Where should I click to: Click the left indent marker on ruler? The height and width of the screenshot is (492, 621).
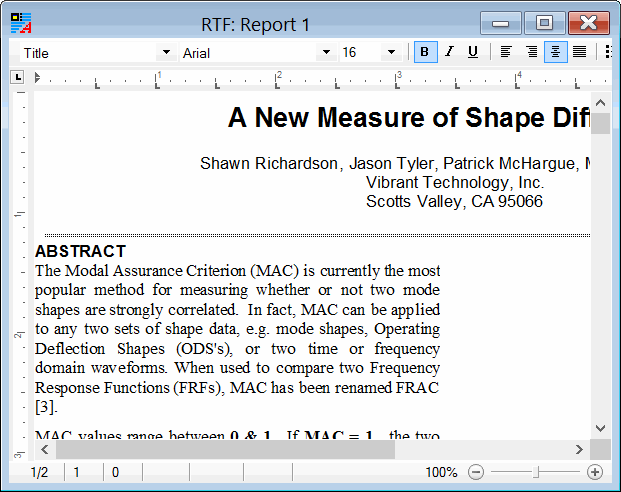[x=37, y=77]
